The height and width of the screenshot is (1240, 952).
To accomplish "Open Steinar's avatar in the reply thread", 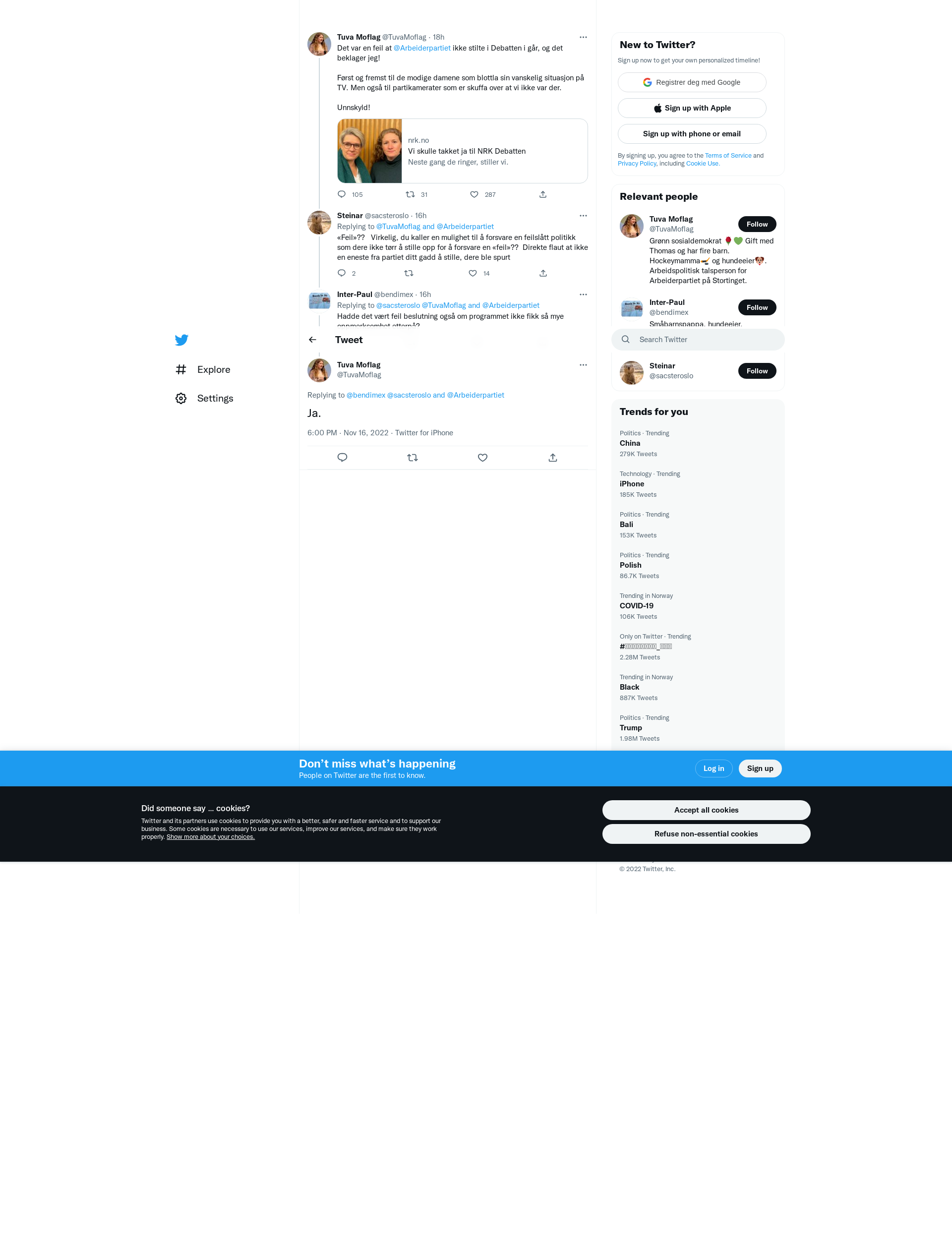I will pyautogui.click(x=319, y=223).
